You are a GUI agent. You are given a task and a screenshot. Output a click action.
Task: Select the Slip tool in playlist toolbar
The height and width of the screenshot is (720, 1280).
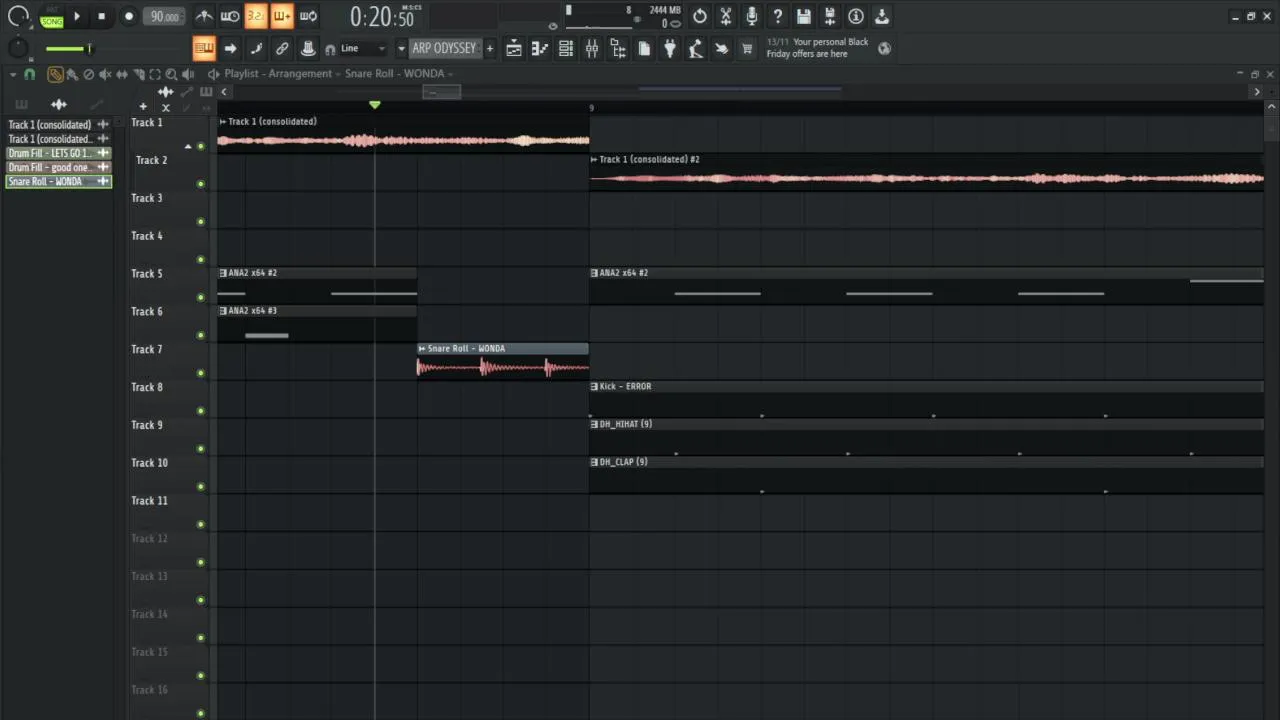122,74
